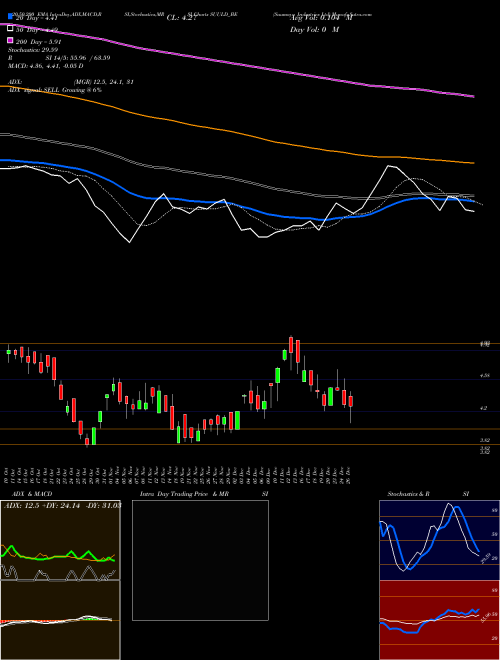Click the white 50 Day EMA legend swatch
The image size is (500, 660).
tap(10, 28)
